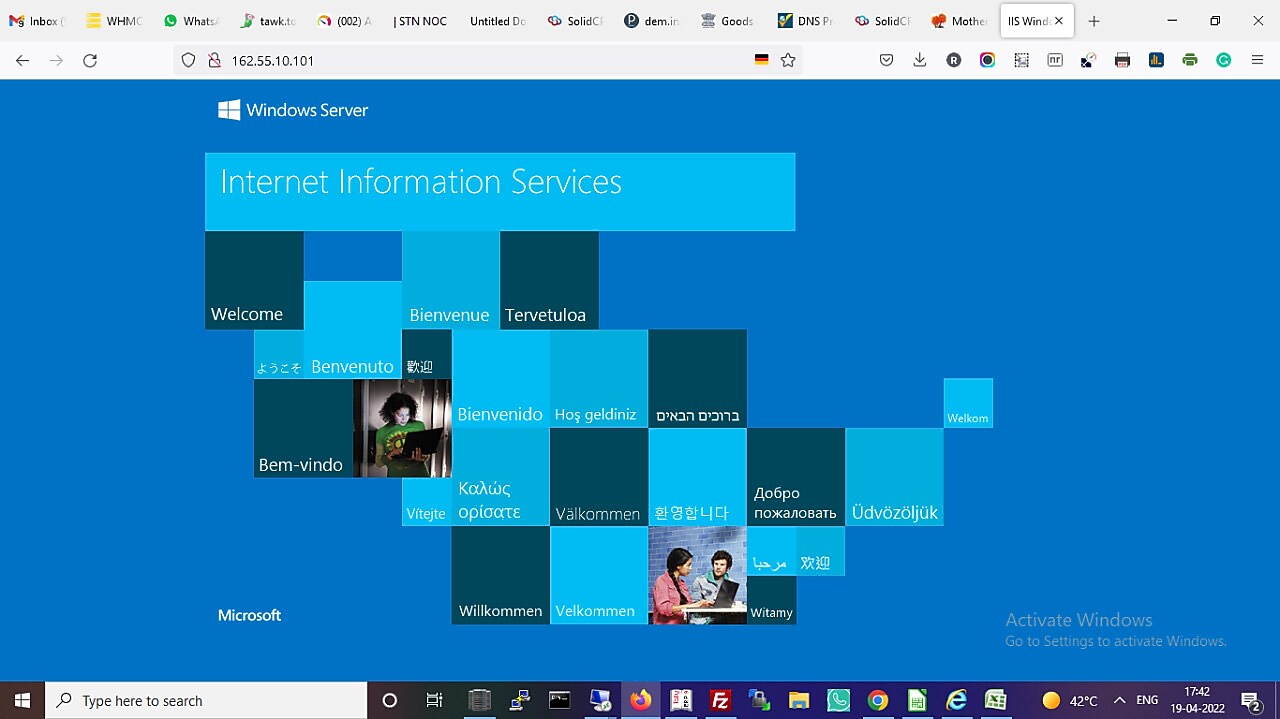1280x719 pixels.
Task: Click the Benvenuto tile
Action: [x=352, y=330]
